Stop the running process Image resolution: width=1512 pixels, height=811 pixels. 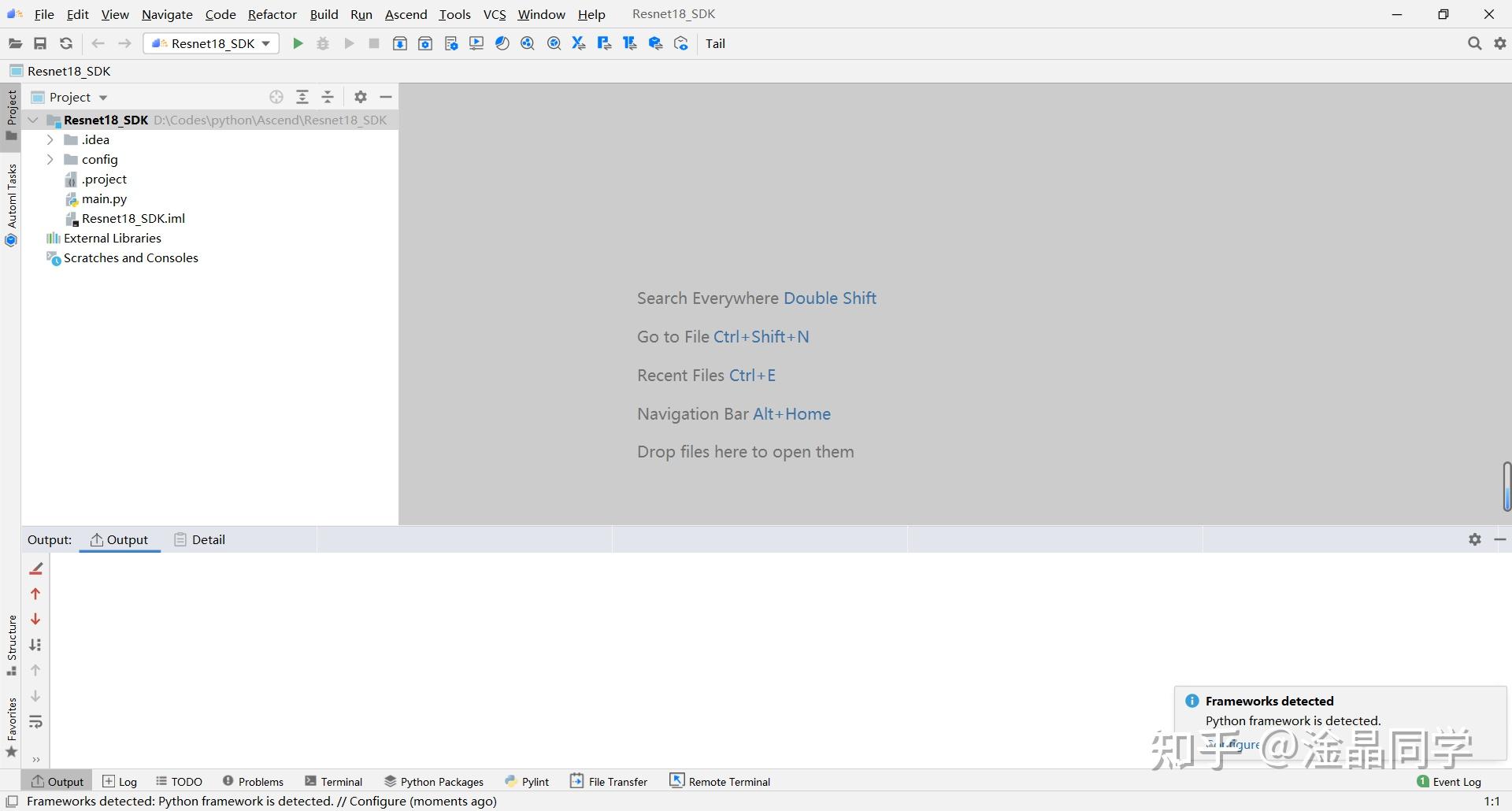click(x=374, y=43)
